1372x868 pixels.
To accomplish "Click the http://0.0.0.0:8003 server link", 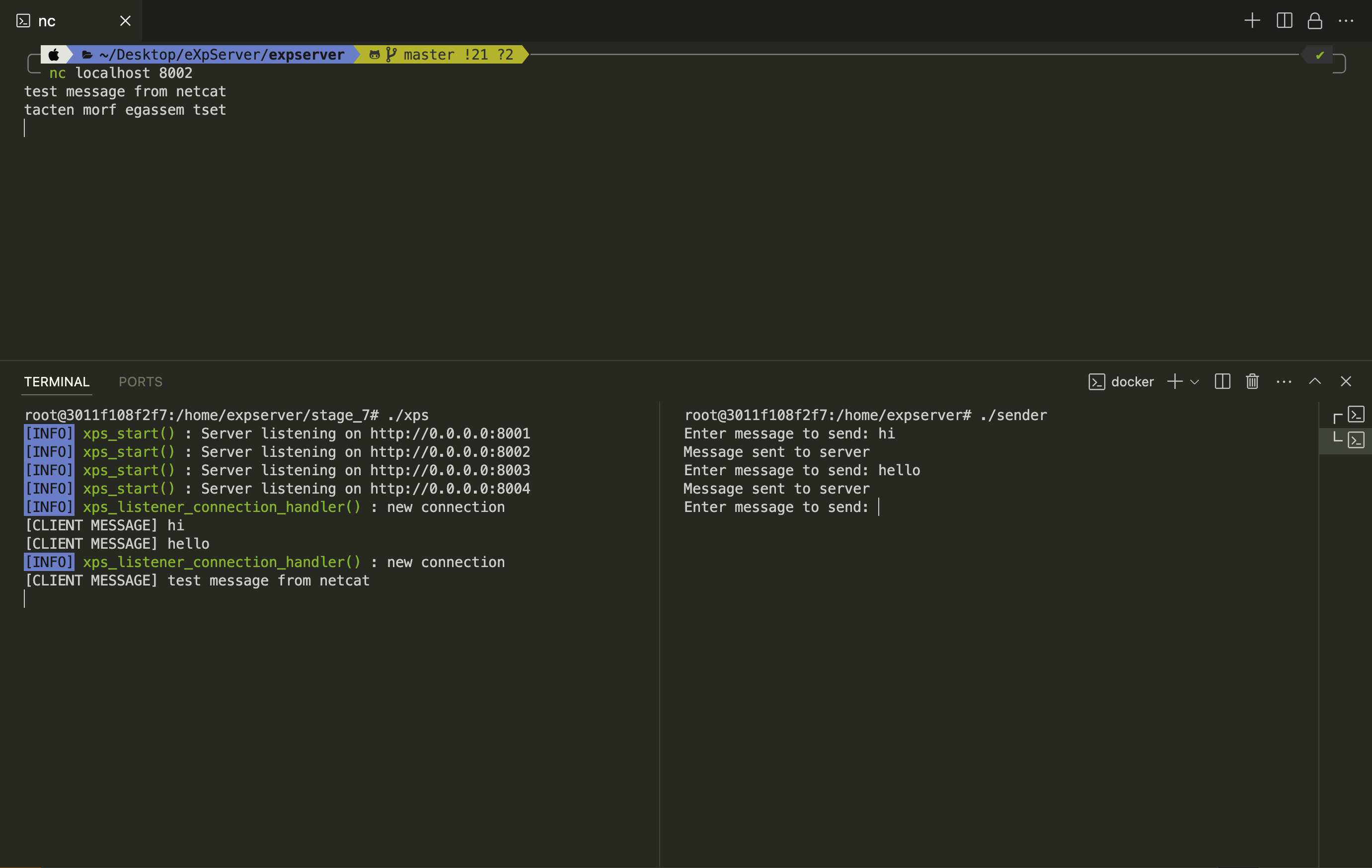I will pyautogui.click(x=450, y=470).
